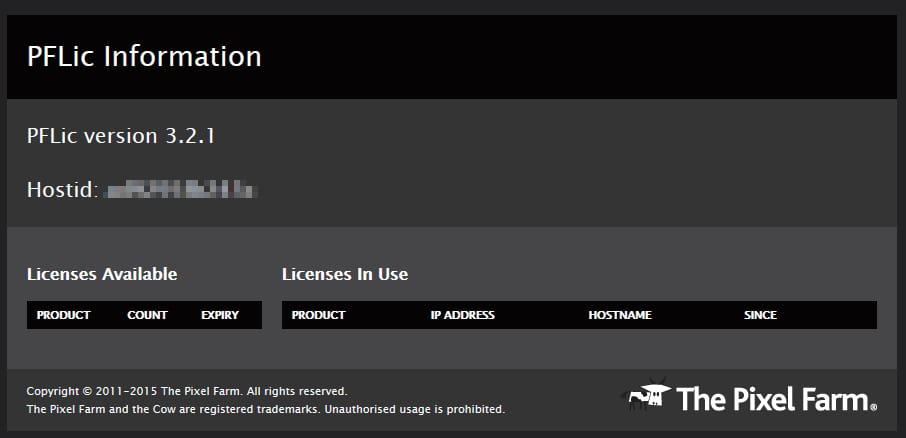Click the Hostid label
The width and height of the screenshot is (906, 438).
[x=62, y=187]
